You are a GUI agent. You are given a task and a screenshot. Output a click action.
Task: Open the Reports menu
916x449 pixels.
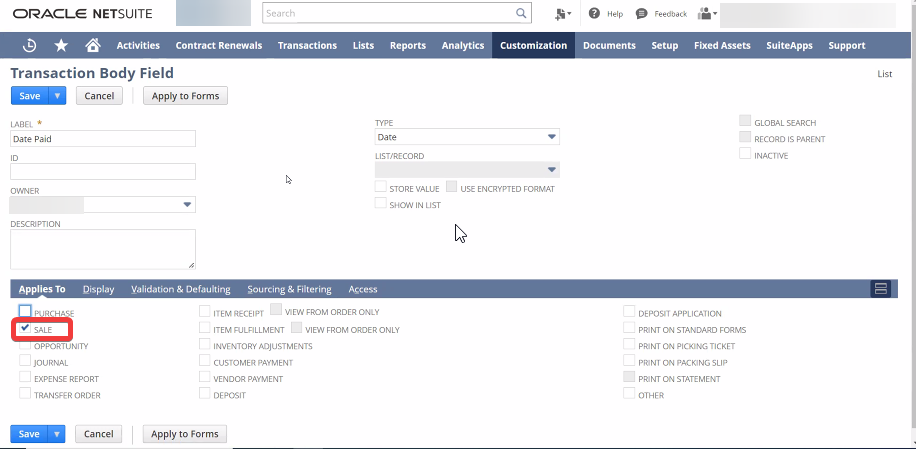[x=408, y=46]
